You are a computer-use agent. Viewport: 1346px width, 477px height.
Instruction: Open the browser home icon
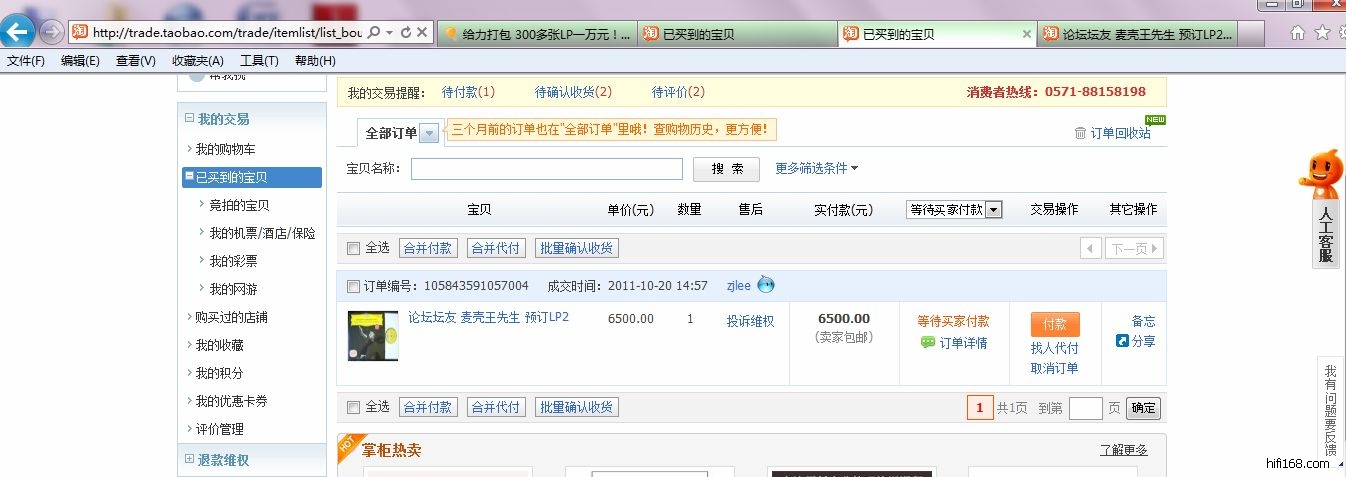[x=1297, y=33]
